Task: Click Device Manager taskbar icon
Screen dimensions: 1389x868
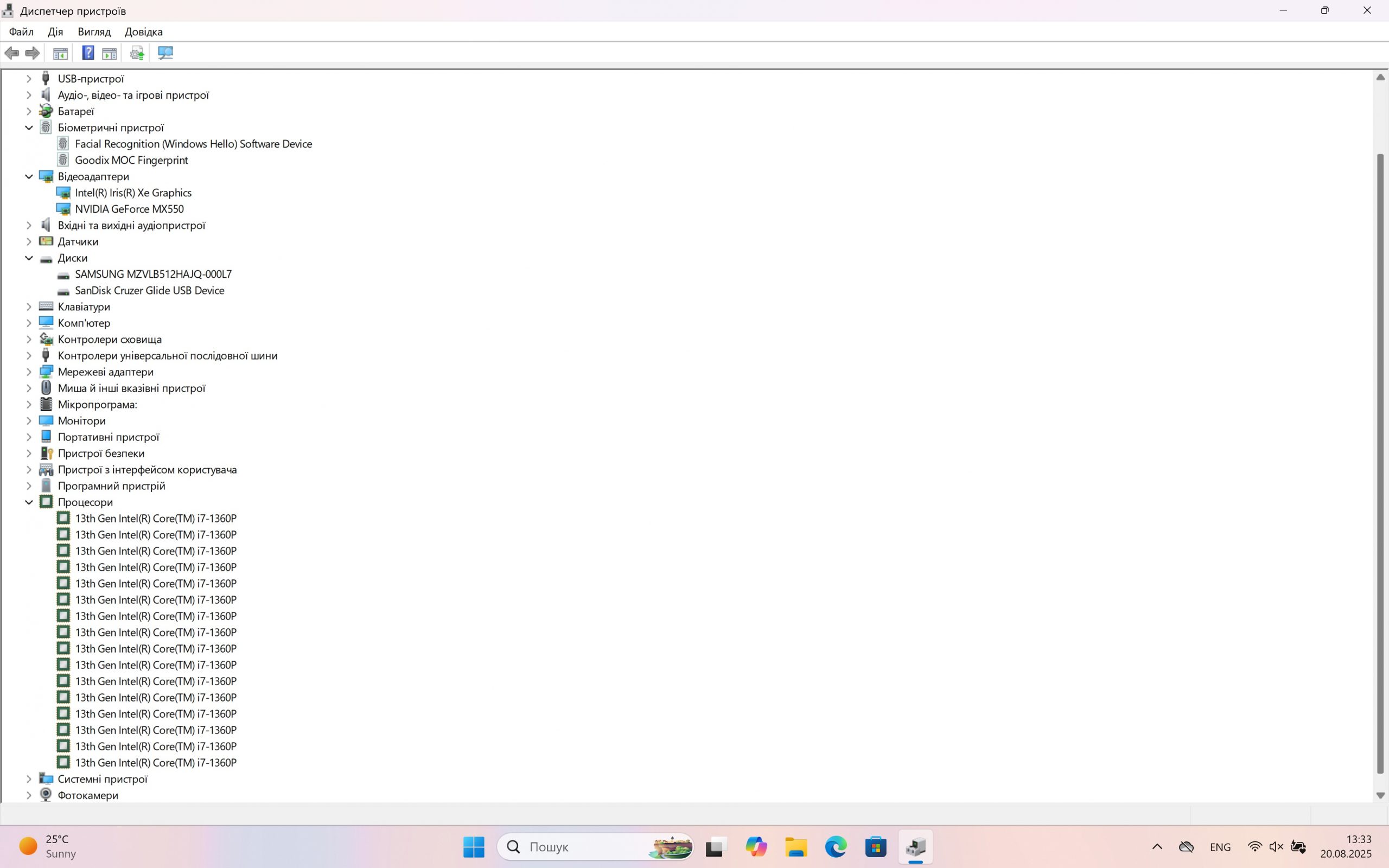Action: (x=916, y=847)
